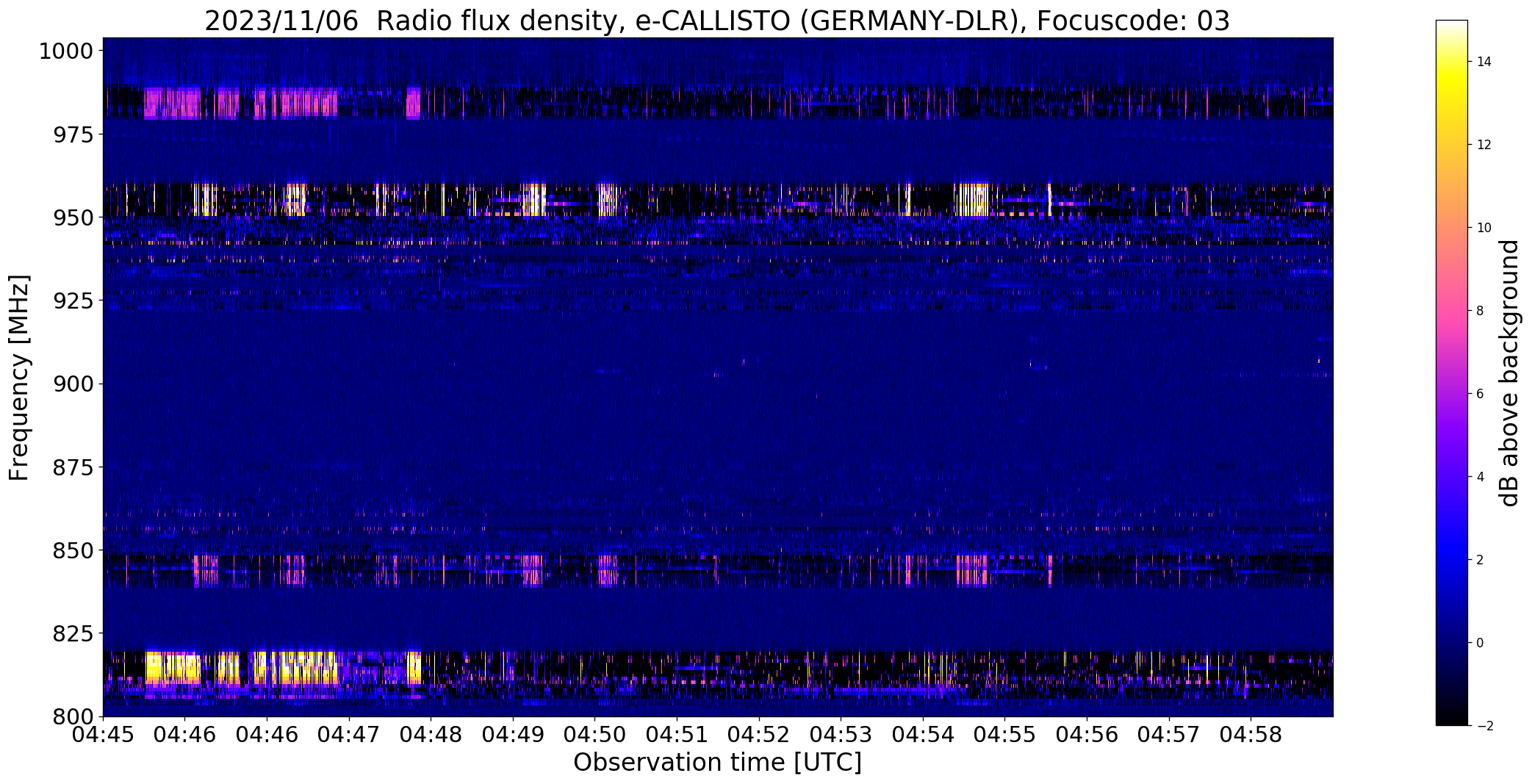Click the 04:47 time tick label
Image resolution: width=1532 pixels, height=784 pixels.
click(x=349, y=736)
